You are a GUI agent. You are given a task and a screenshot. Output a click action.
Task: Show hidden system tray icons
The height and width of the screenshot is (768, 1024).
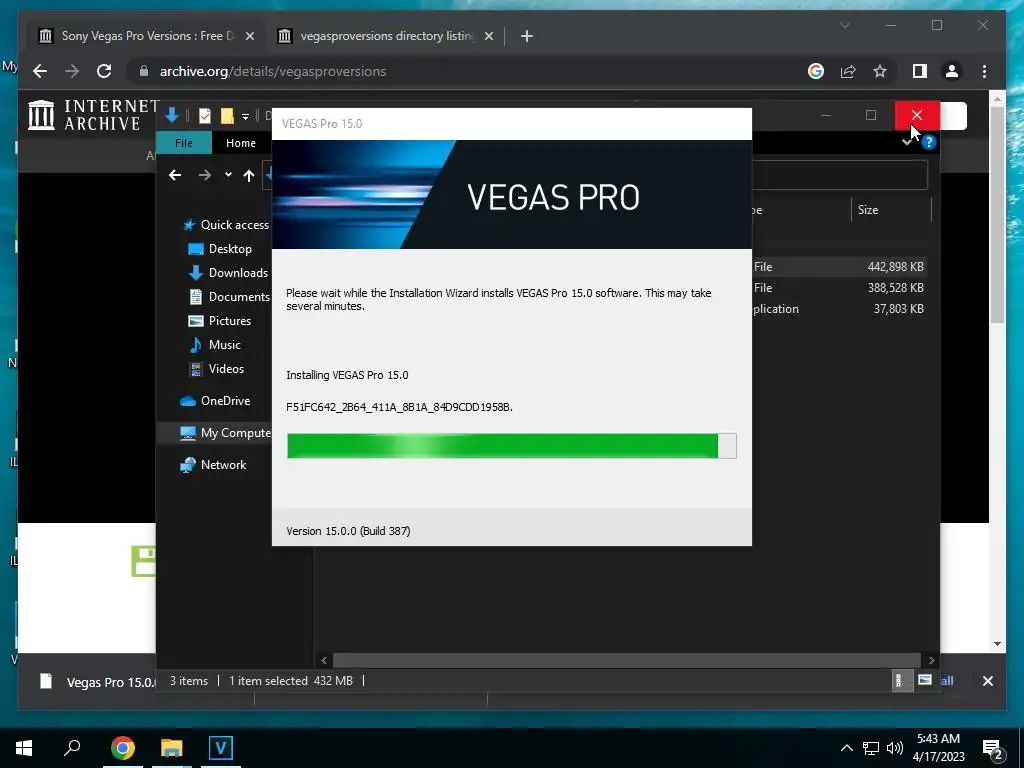(x=846, y=748)
